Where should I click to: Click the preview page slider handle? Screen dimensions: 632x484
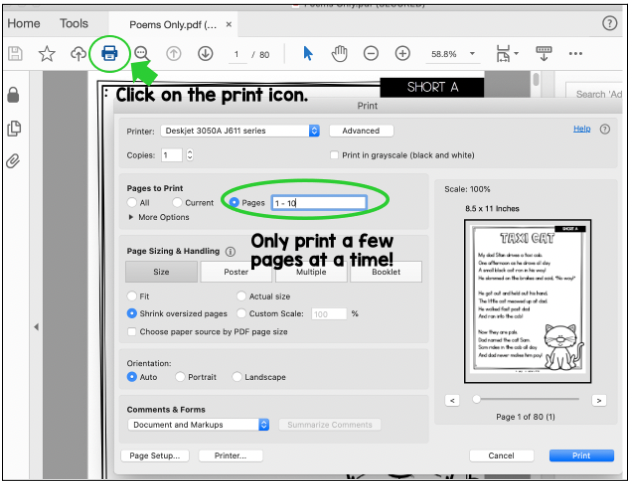pos(476,399)
